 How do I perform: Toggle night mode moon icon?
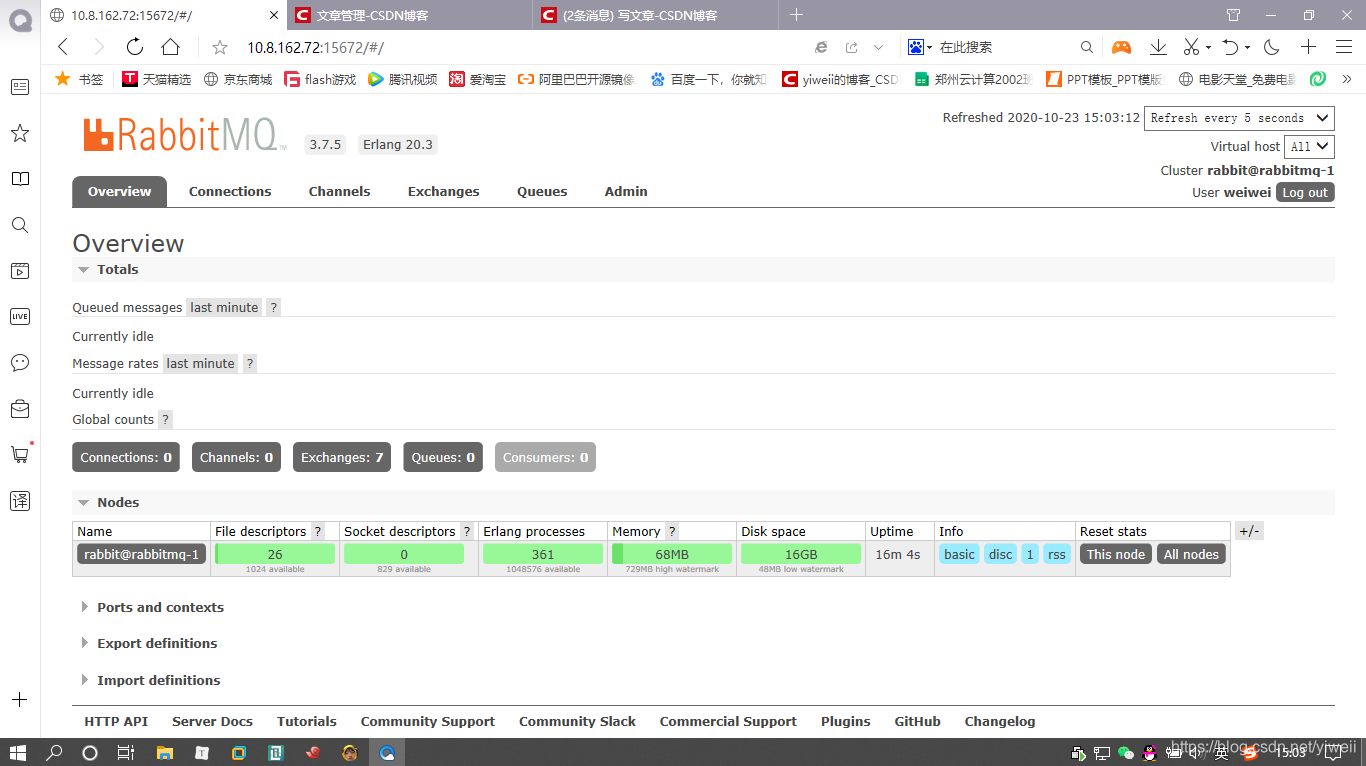pyautogui.click(x=1272, y=47)
